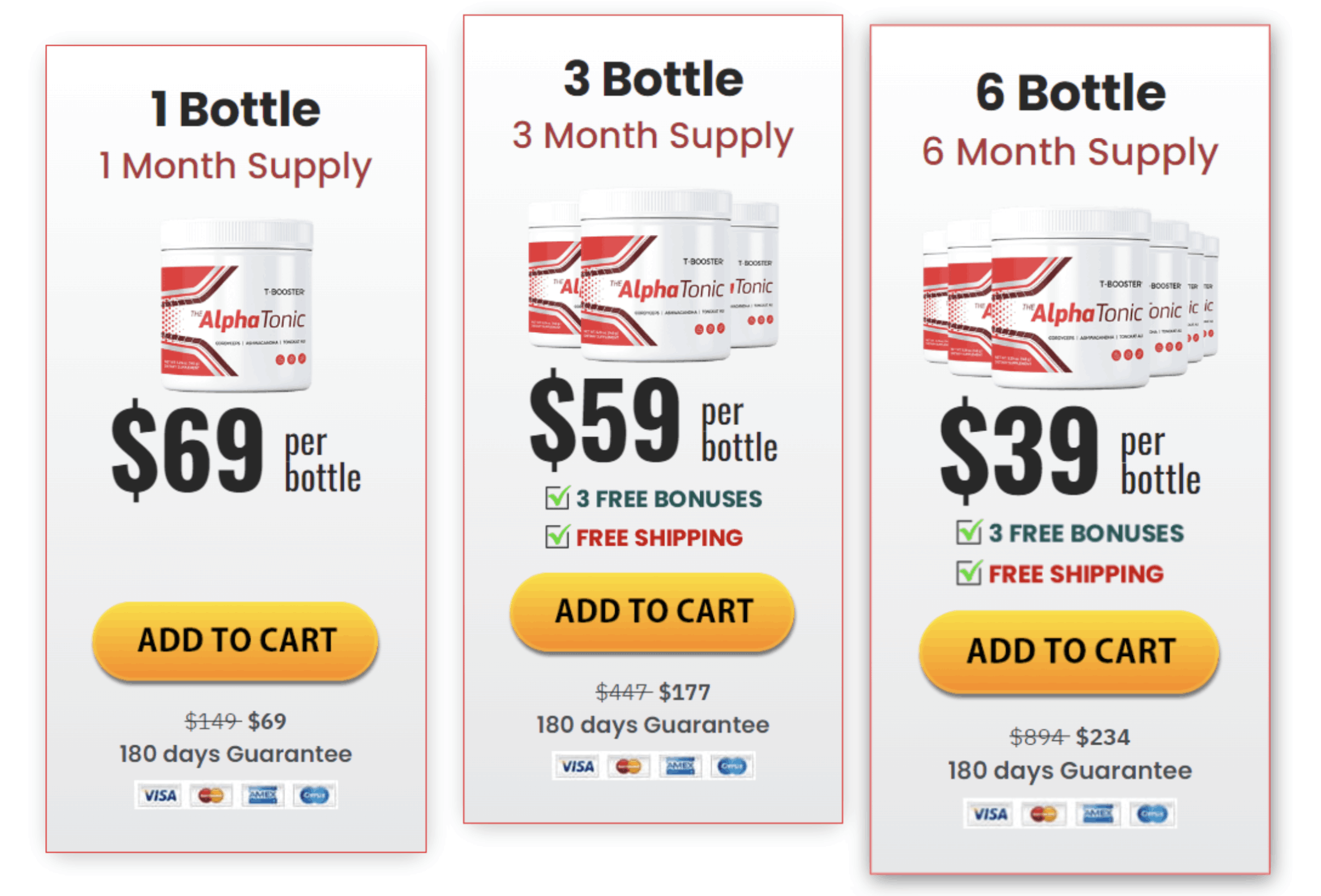Click the Amex icon under 6 Bottle
Viewport: 1321px width, 896px height.
(1098, 814)
